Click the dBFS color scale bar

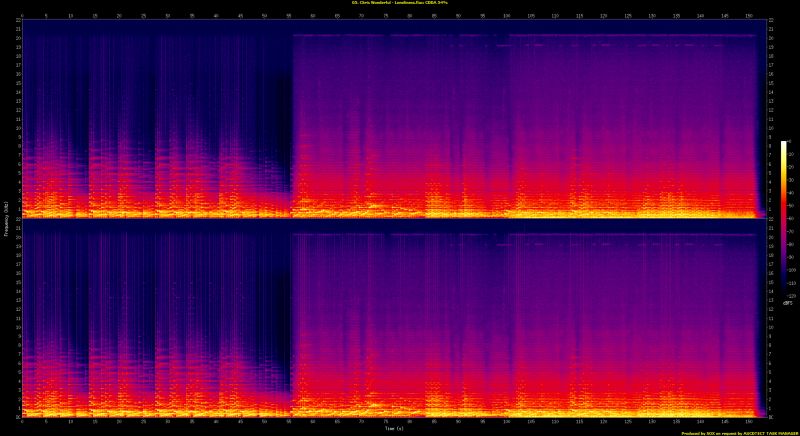[x=785, y=218]
